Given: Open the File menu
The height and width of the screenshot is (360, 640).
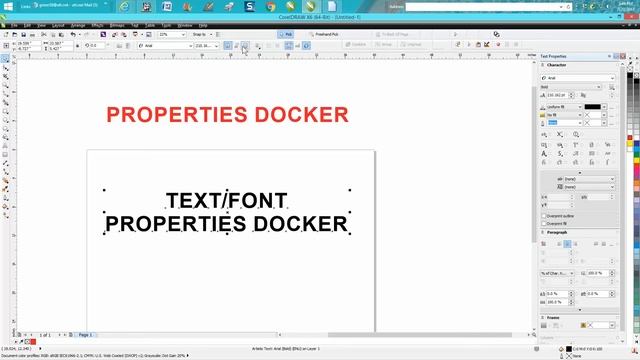Looking at the screenshot, I should [14, 25].
